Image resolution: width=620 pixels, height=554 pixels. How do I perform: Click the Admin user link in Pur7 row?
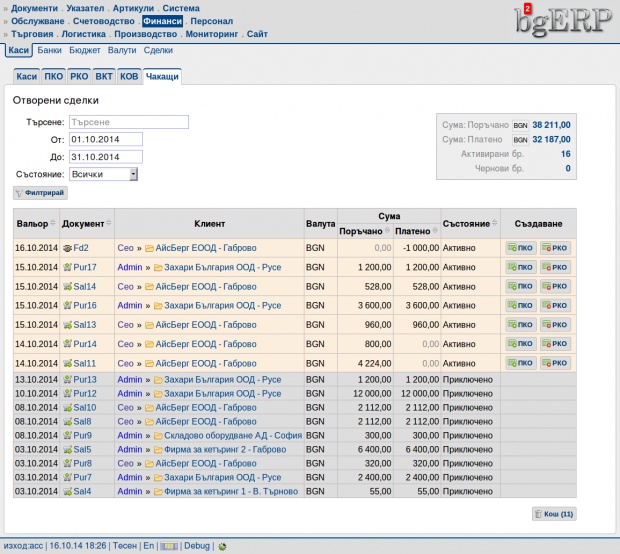pyautogui.click(x=130, y=478)
